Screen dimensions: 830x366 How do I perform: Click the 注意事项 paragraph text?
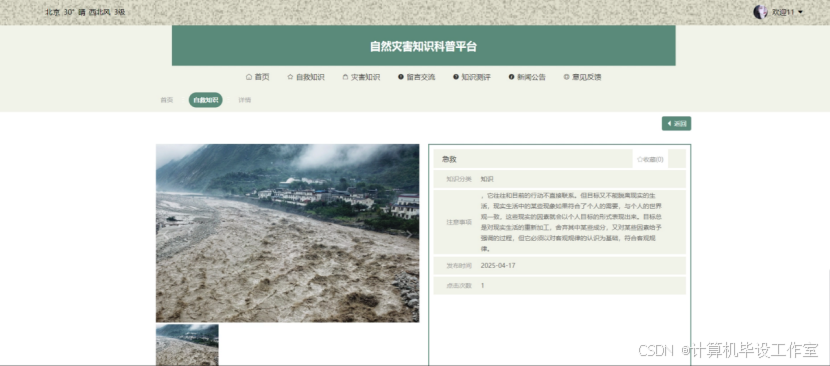[x=571, y=222]
